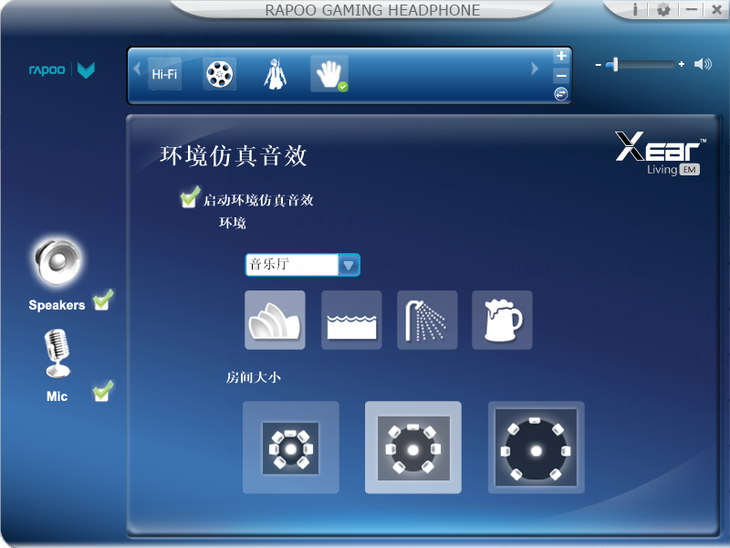This screenshot has height=548, width=730.
Task: Show next profiles with right arrow
Action: pyautogui.click(x=534, y=69)
